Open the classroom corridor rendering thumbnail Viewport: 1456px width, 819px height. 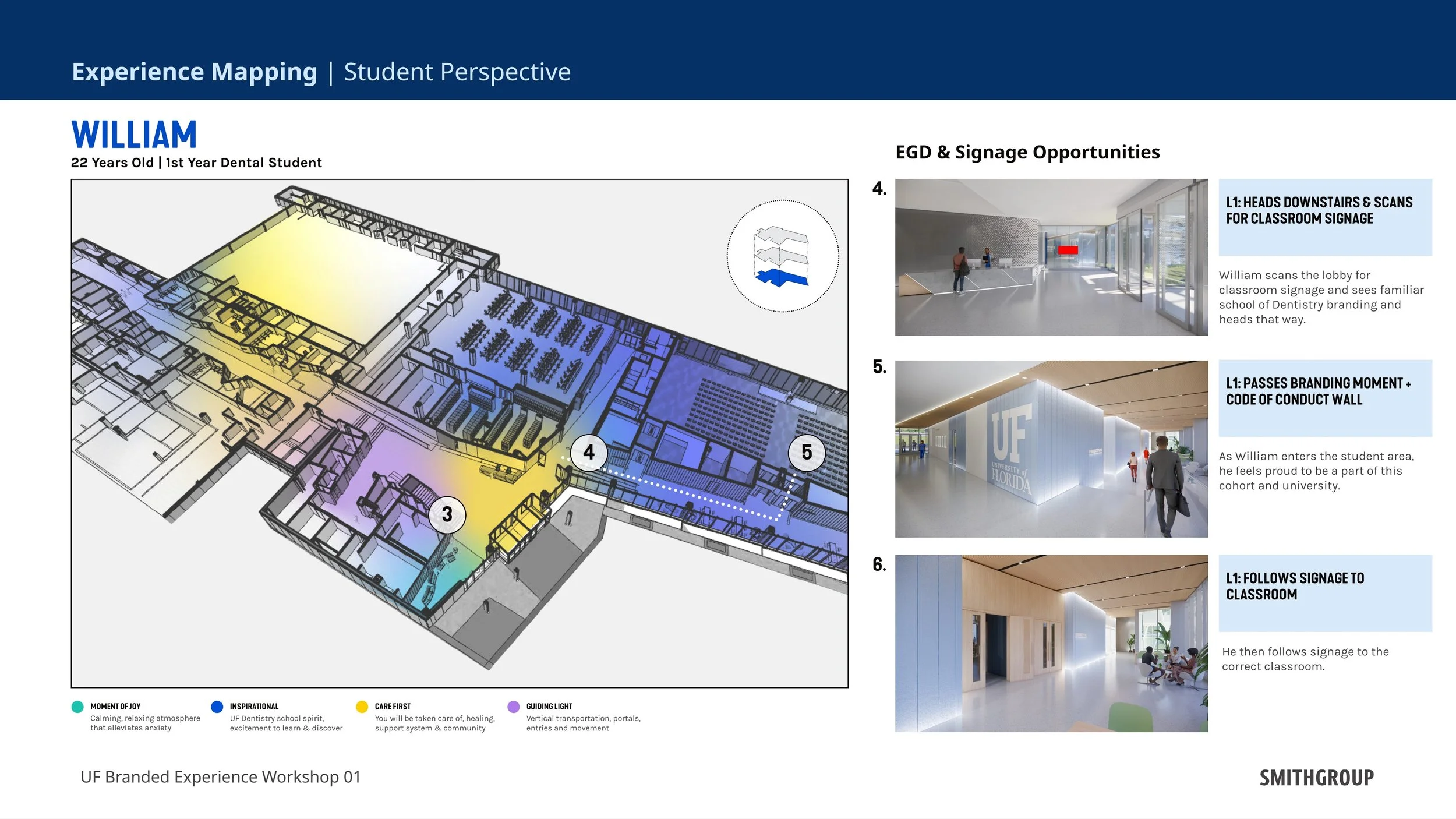1051,643
